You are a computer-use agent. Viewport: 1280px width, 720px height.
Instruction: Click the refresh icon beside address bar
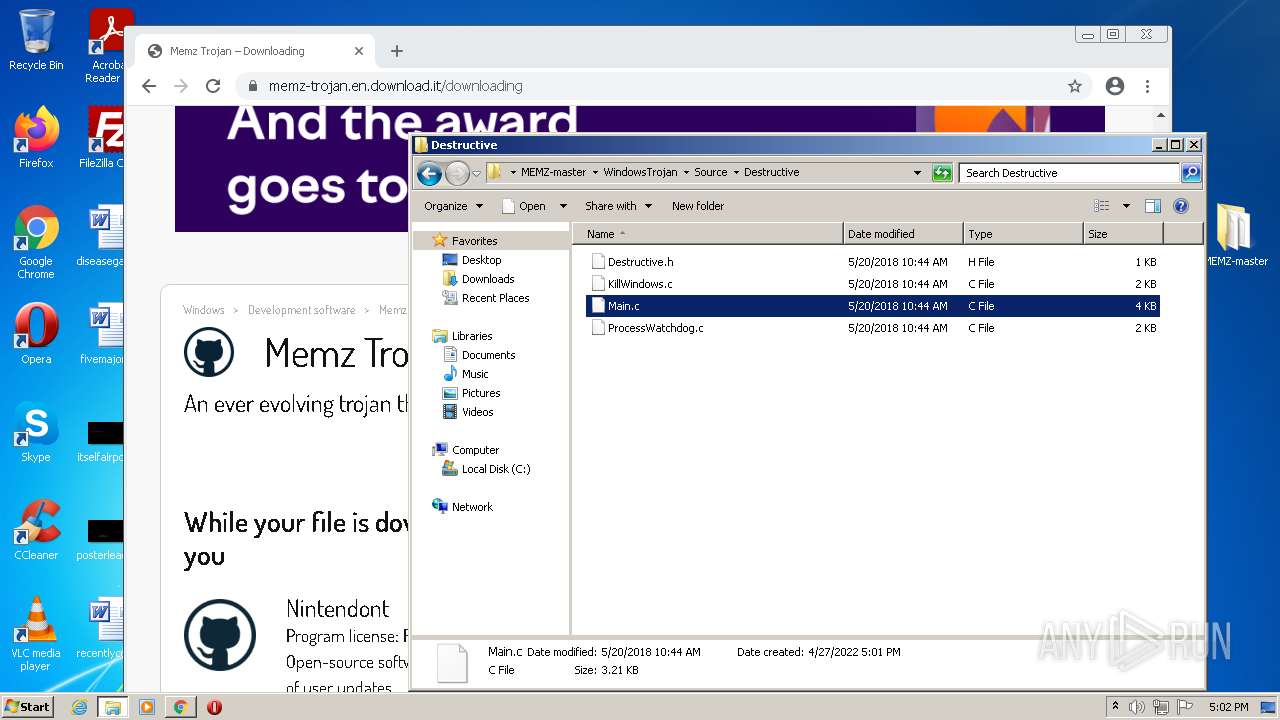tap(942, 173)
